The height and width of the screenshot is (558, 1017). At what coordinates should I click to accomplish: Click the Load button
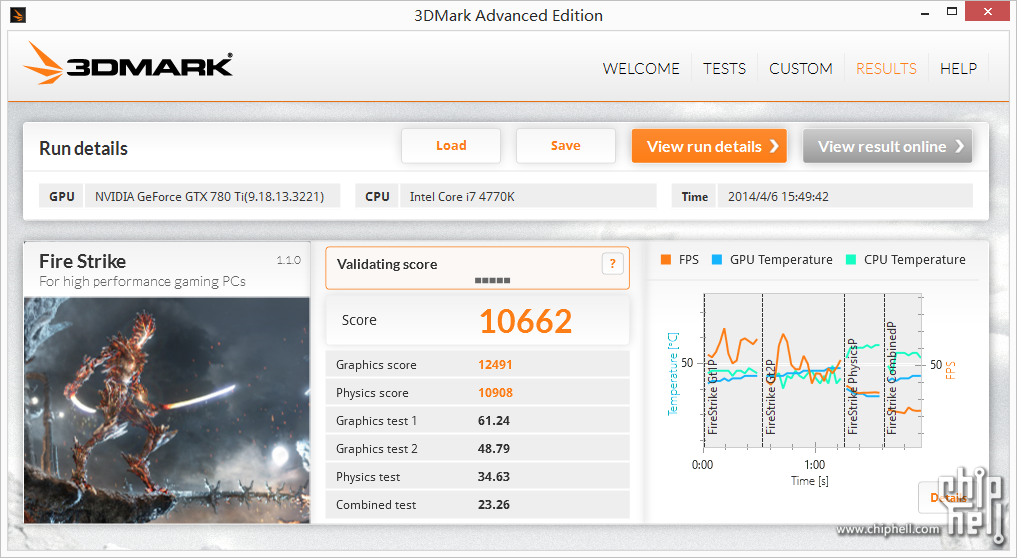pos(451,145)
